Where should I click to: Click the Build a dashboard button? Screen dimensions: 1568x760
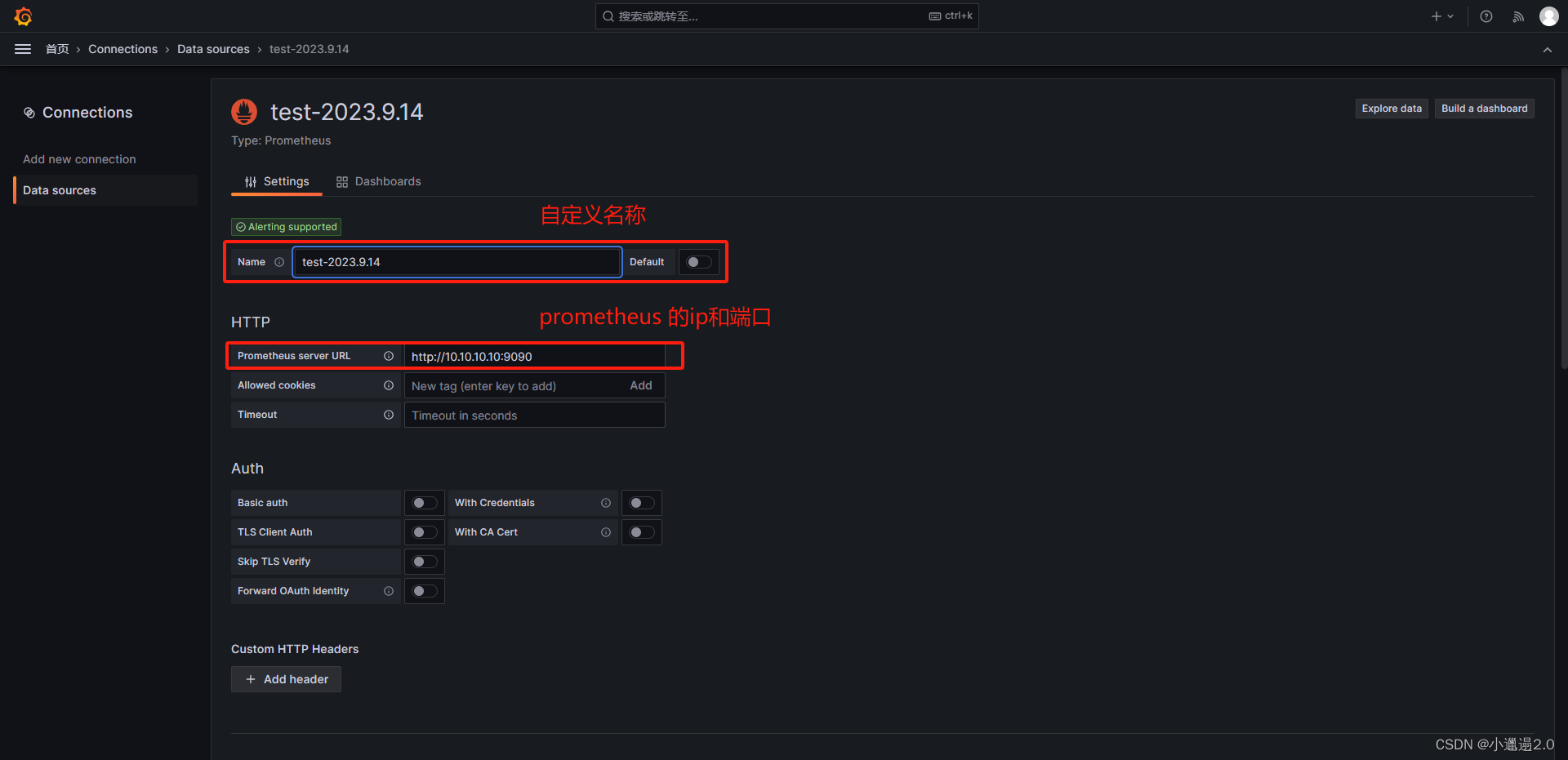coord(1484,109)
